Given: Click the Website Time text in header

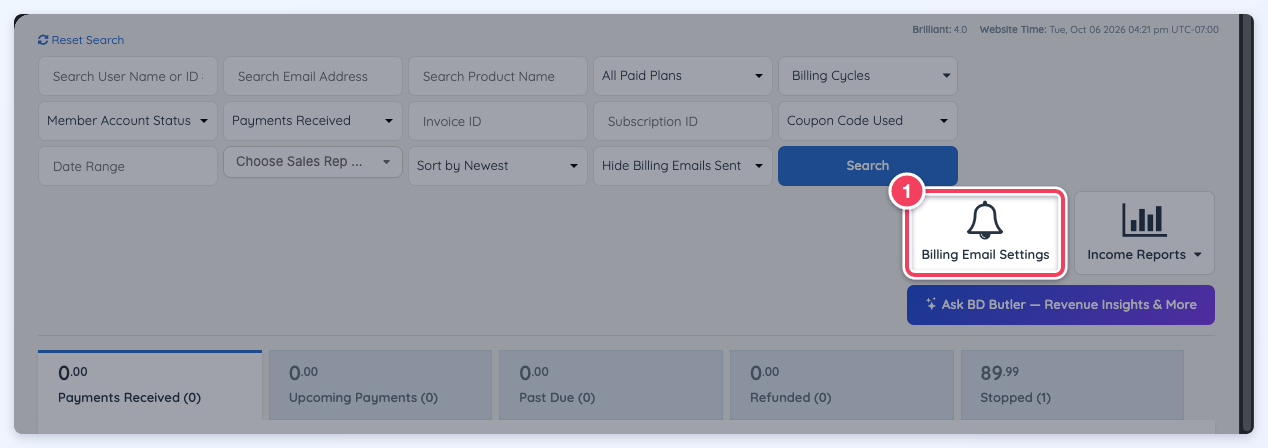Looking at the screenshot, I should (x=1099, y=30).
